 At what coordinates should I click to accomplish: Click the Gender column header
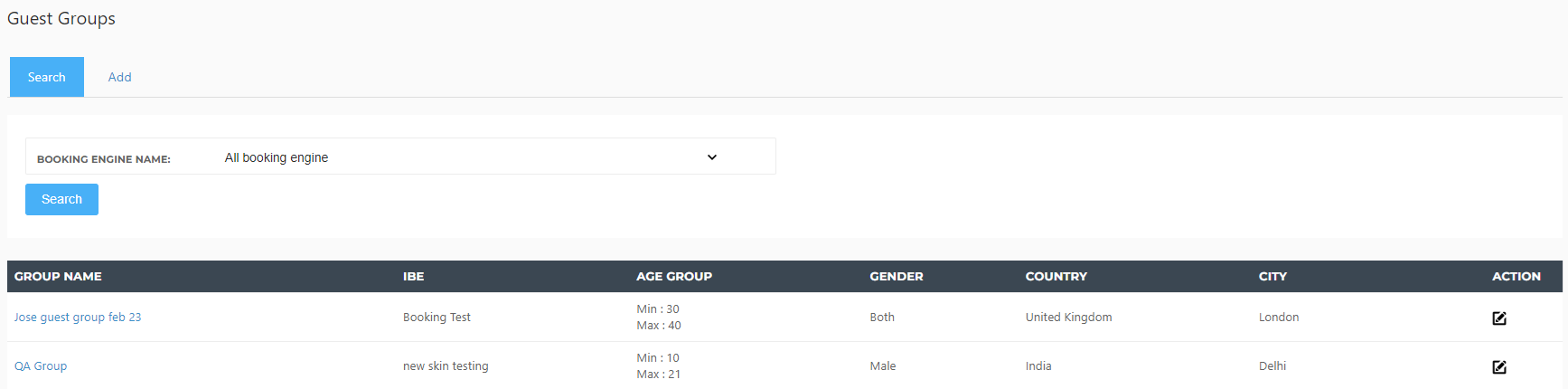pos(897,276)
